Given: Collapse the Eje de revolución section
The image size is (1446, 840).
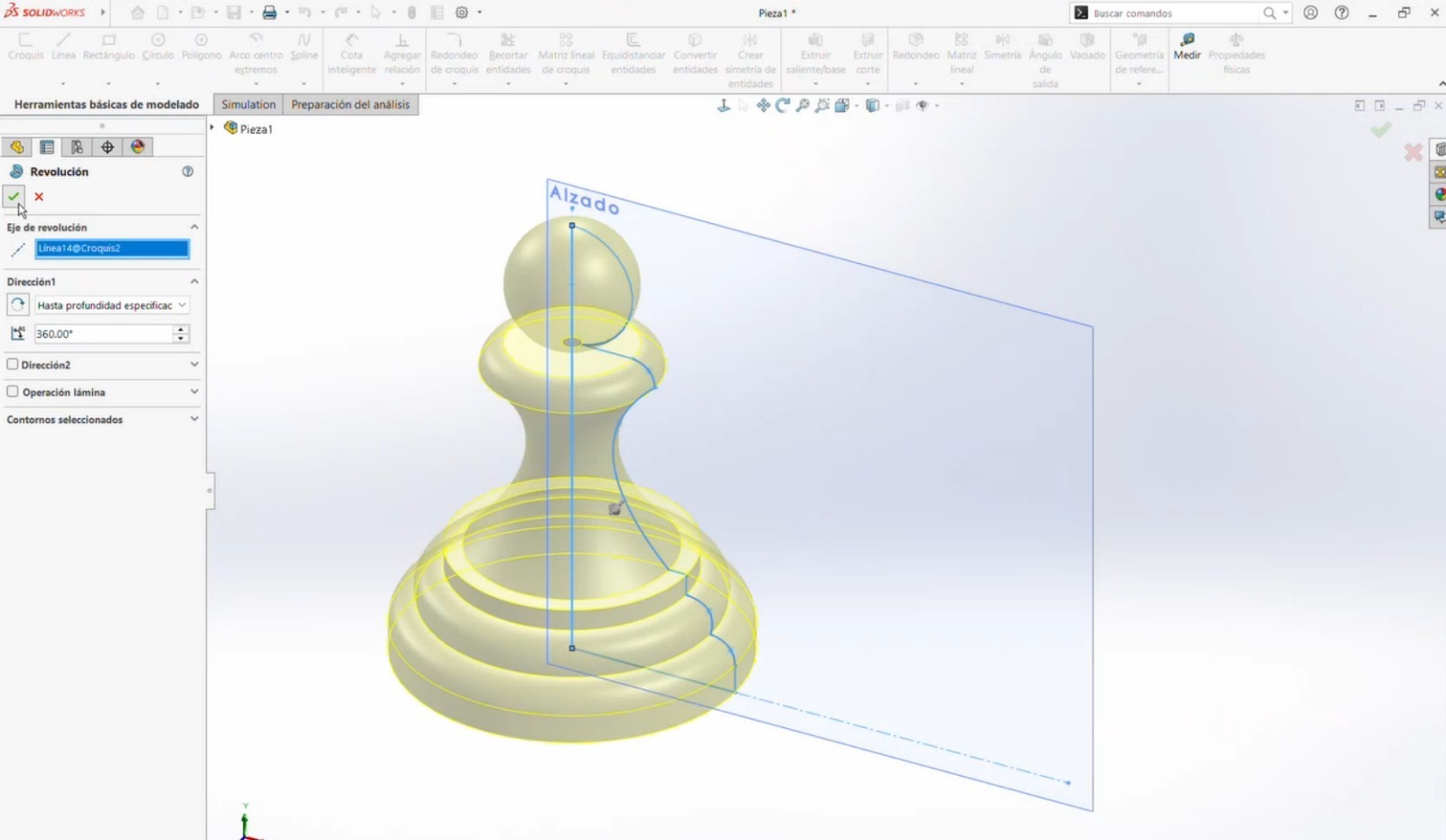Looking at the screenshot, I should pos(193,226).
